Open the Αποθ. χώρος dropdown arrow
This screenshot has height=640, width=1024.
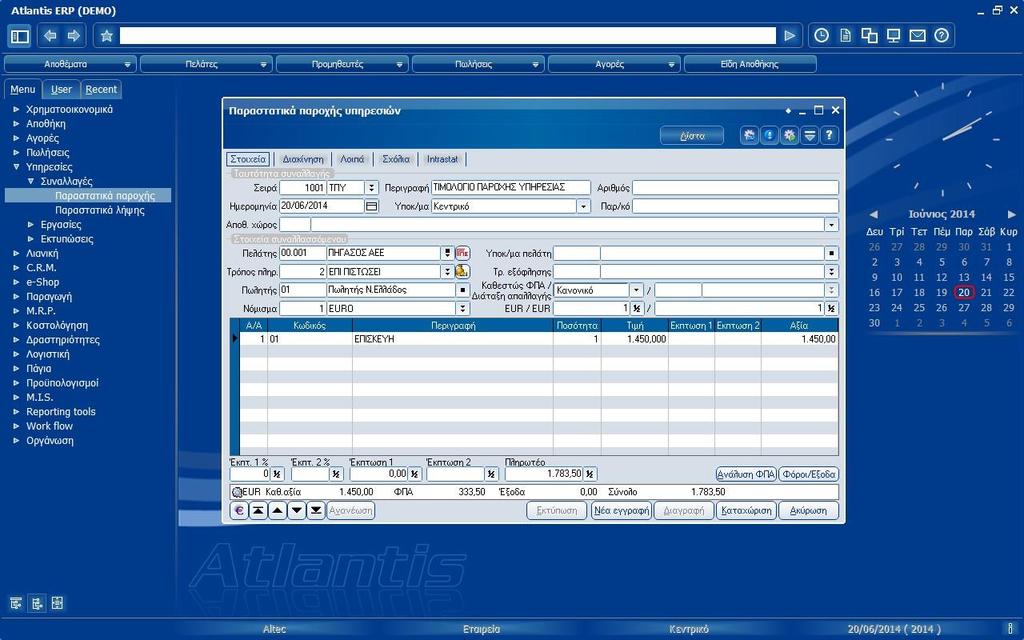tap(831, 225)
